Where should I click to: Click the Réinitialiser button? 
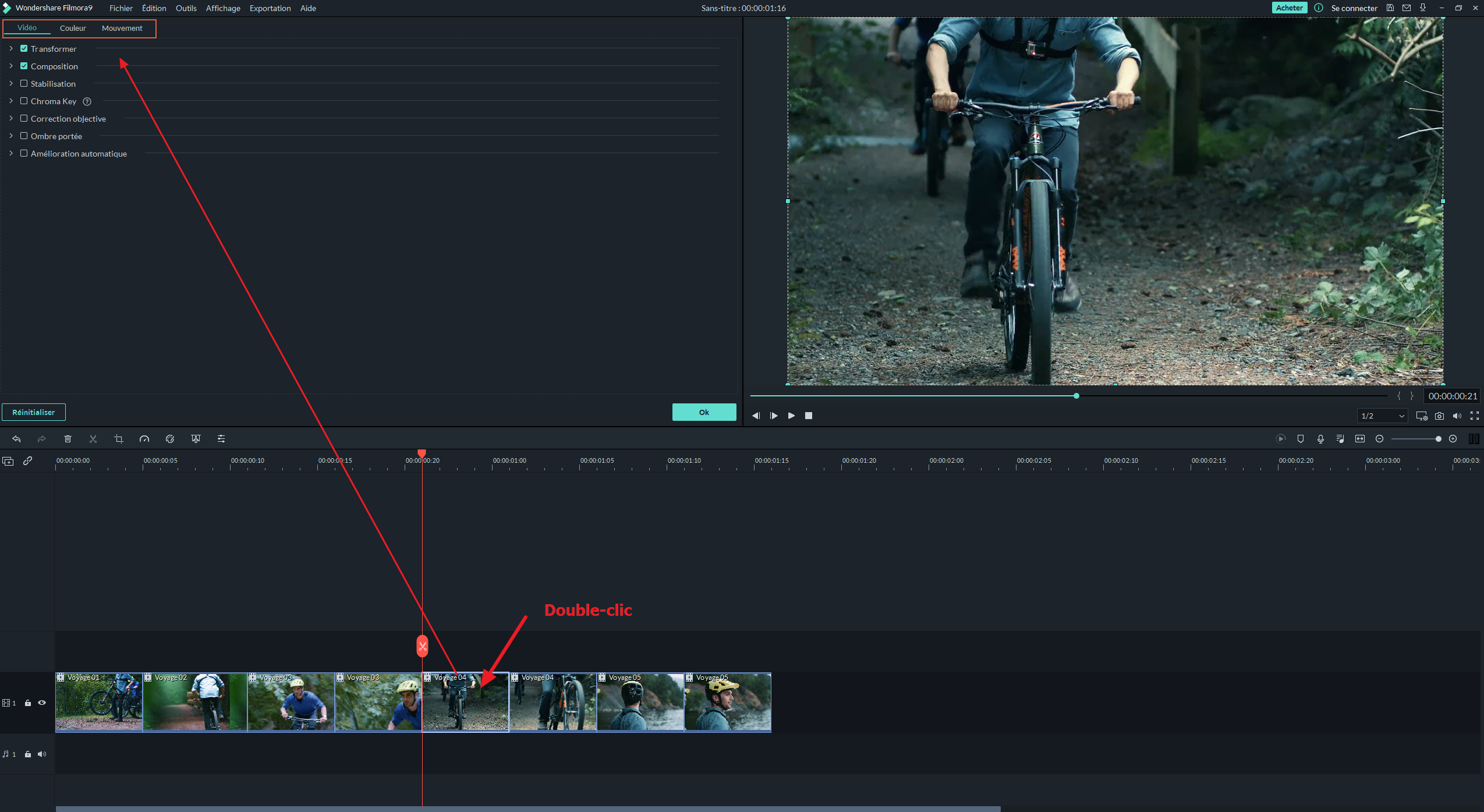[x=36, y=411]
